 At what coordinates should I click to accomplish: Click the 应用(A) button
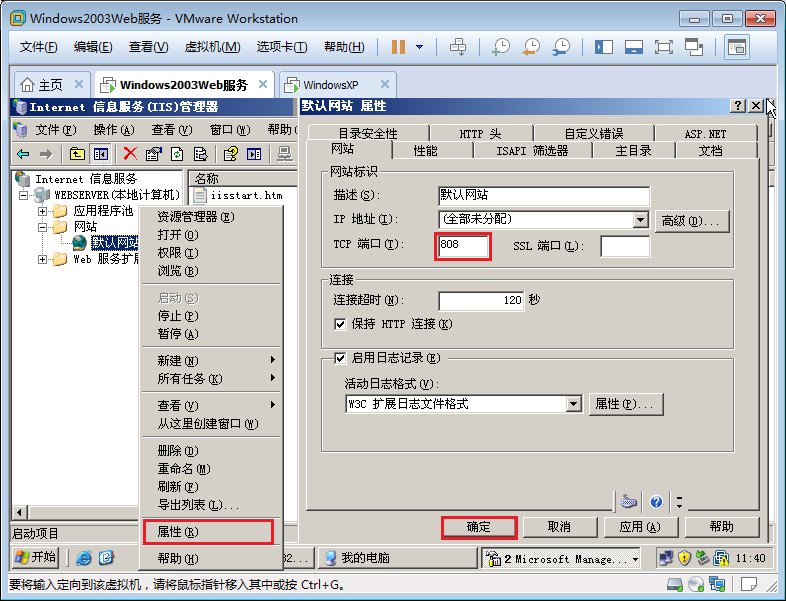(x=641, y=527)
